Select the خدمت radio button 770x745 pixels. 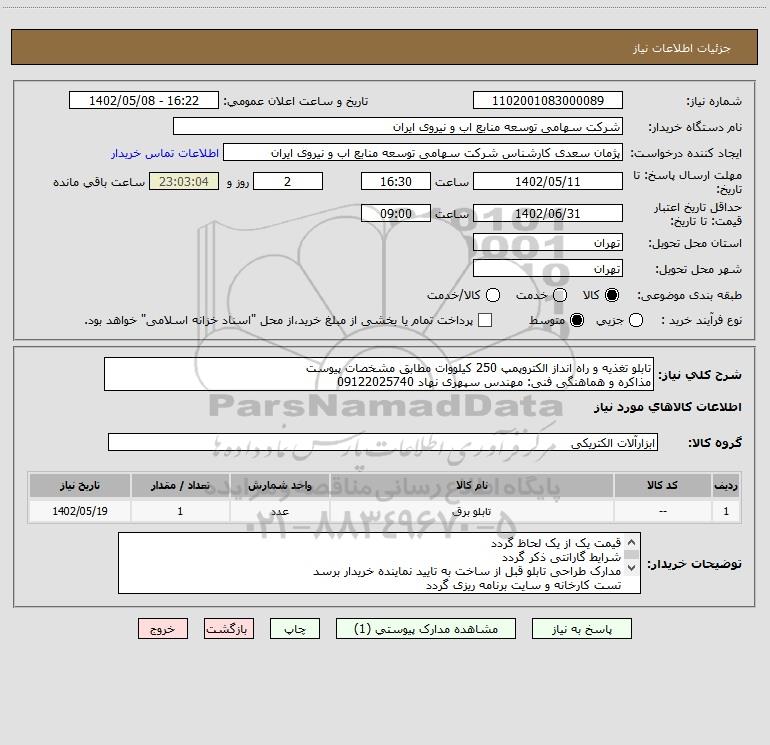click(560, 295)
